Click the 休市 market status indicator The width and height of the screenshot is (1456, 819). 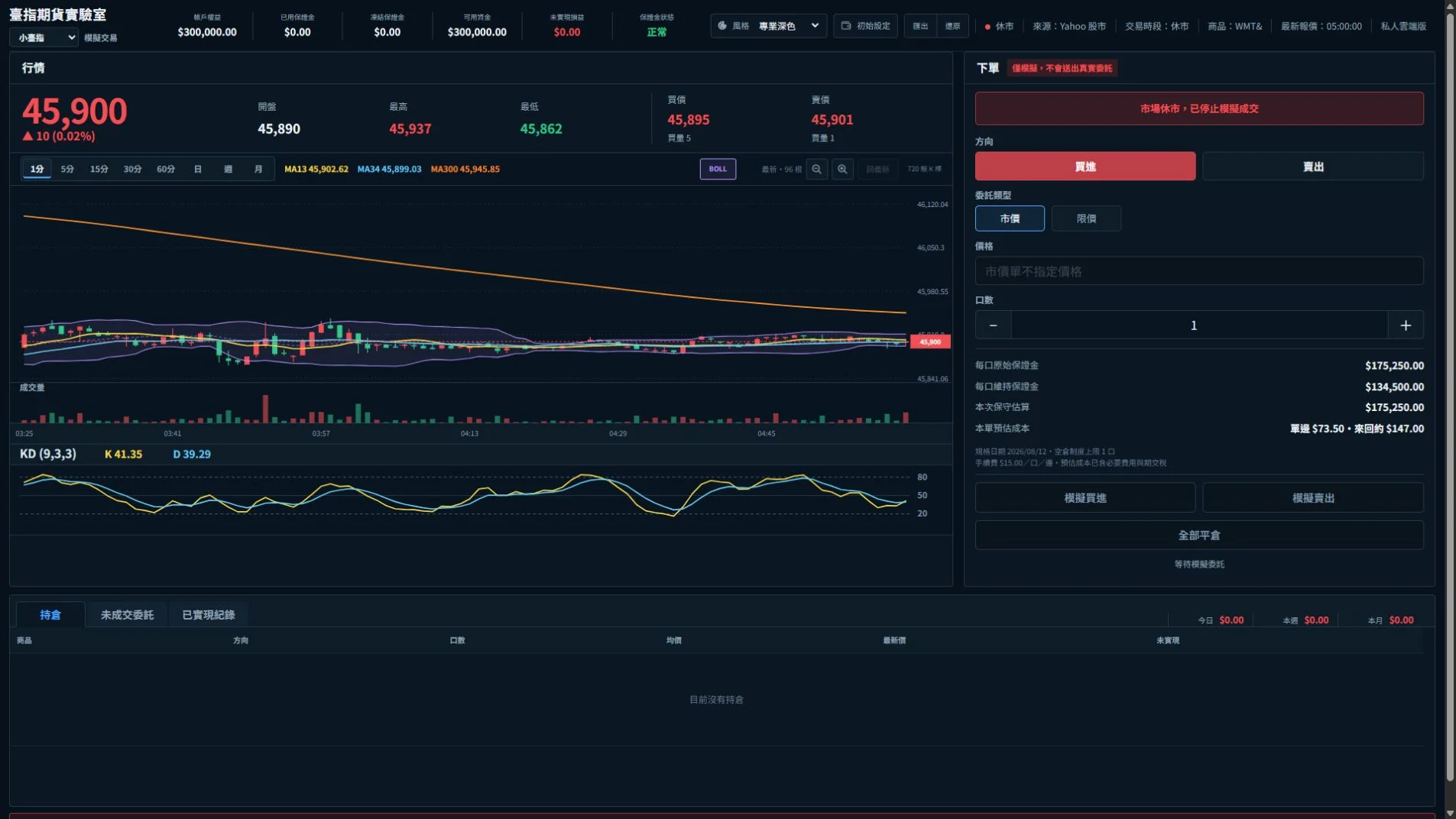pyautogui.click(x=999, y=26)
